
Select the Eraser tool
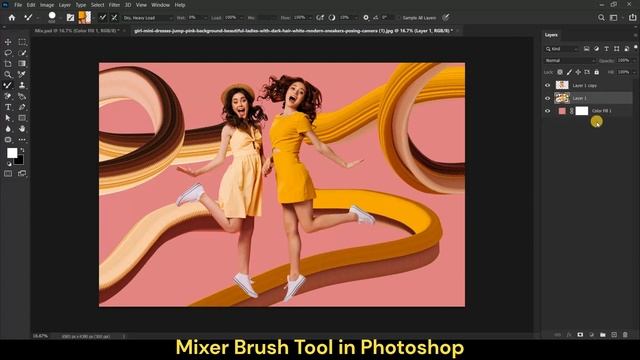pyautogui.click(x=8, y=96)
